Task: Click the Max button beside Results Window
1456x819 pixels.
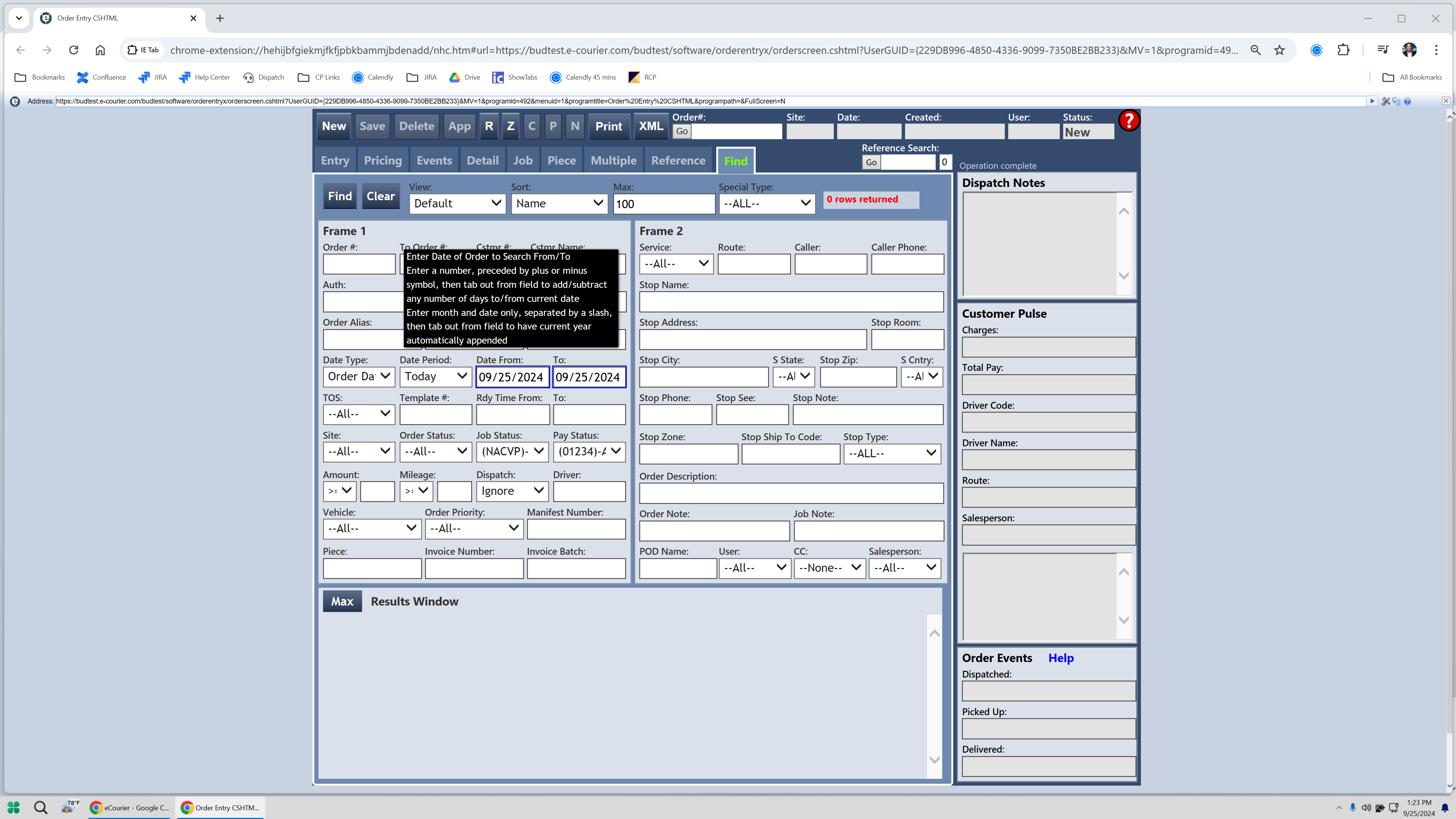Action: 342,601
